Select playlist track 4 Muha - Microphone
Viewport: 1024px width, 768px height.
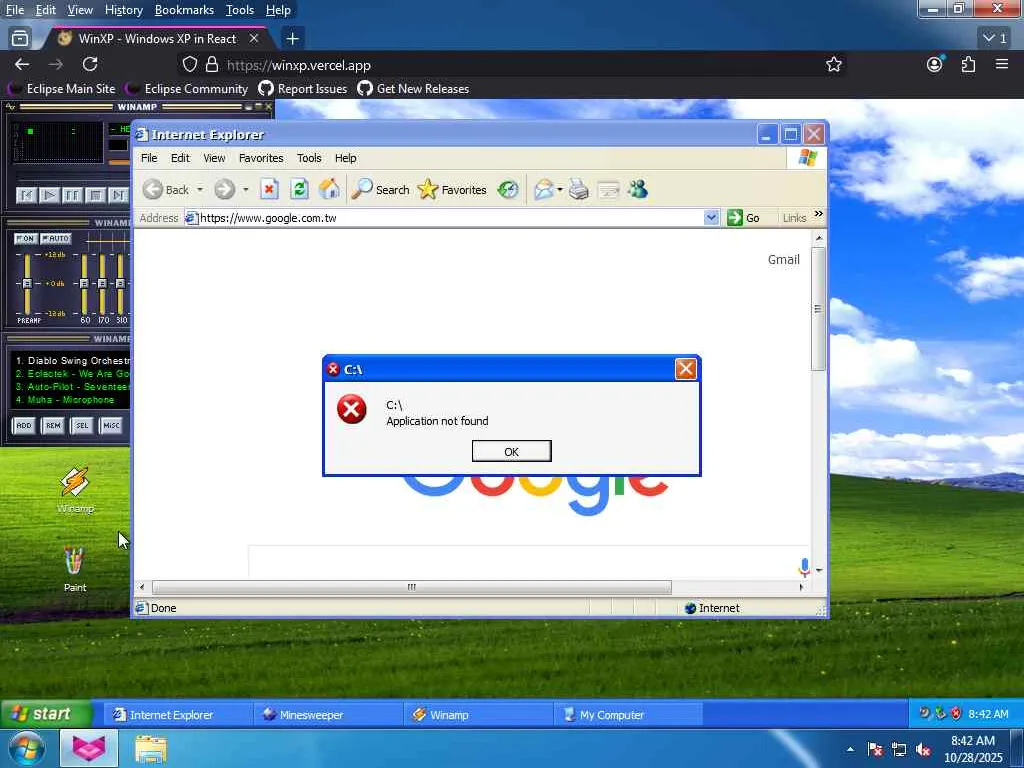pyautogui.click(x=65, y=400)
